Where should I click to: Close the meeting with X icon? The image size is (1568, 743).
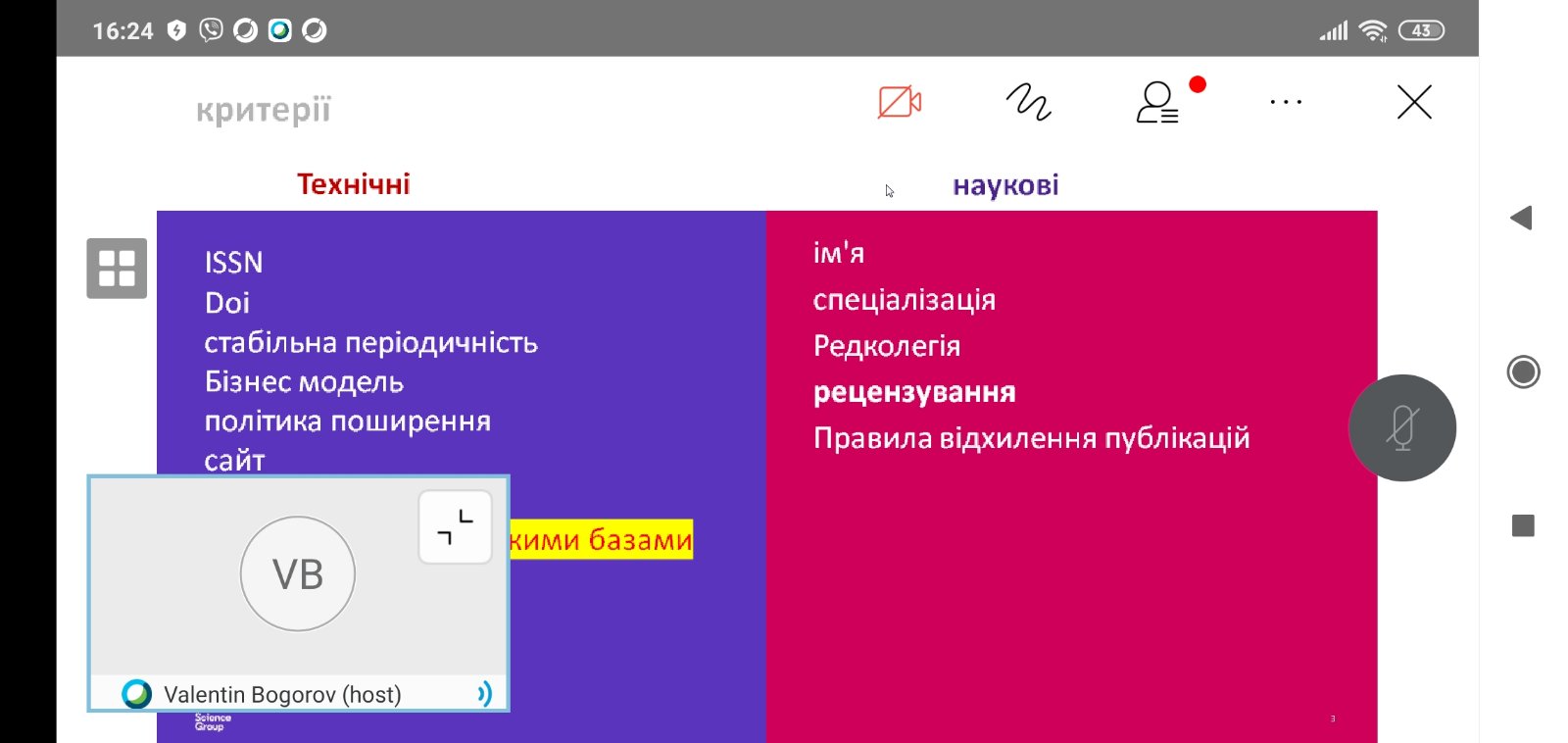1413,102
